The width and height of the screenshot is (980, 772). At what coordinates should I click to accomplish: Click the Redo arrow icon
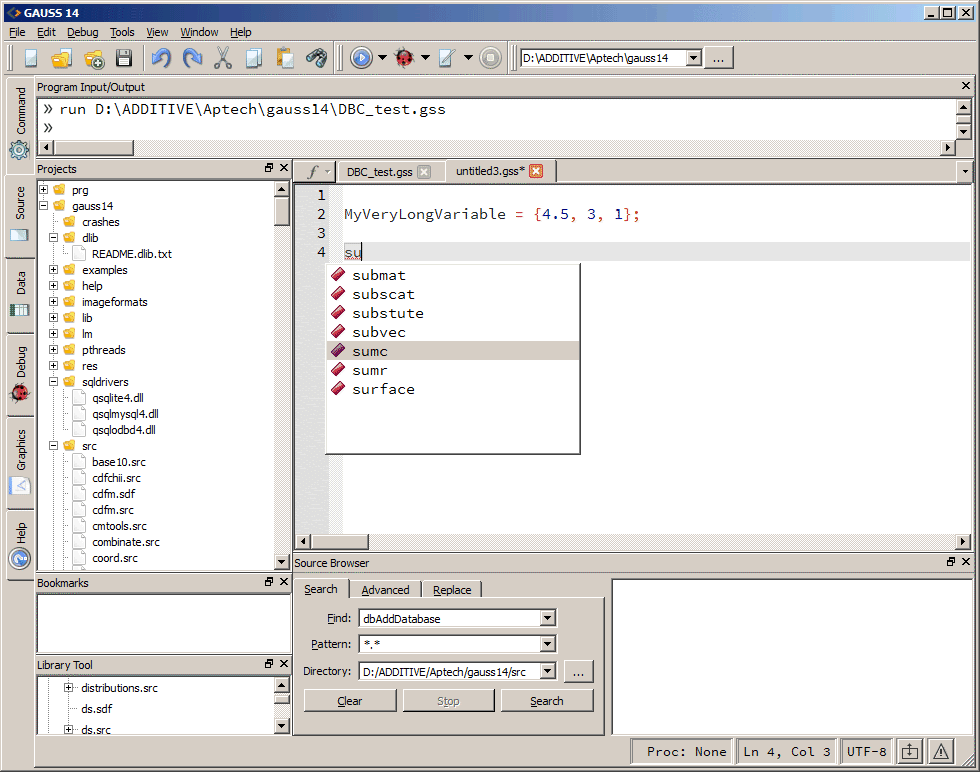coord(192,58)
